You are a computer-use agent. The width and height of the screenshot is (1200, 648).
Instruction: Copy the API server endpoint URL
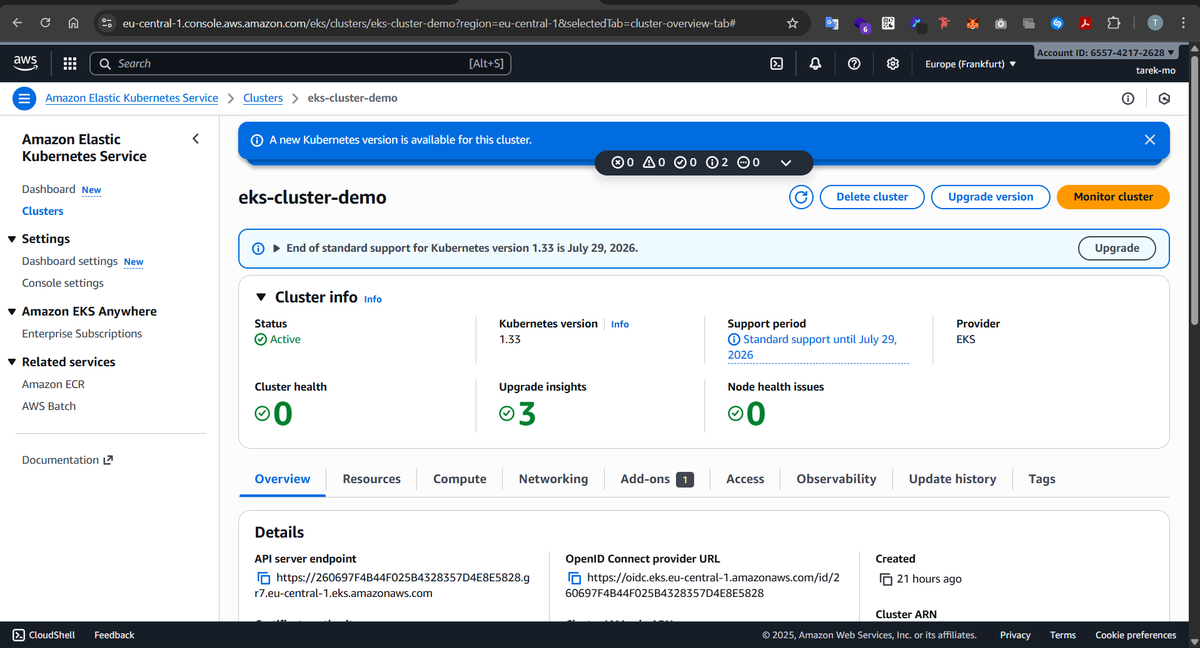[264, 578]
